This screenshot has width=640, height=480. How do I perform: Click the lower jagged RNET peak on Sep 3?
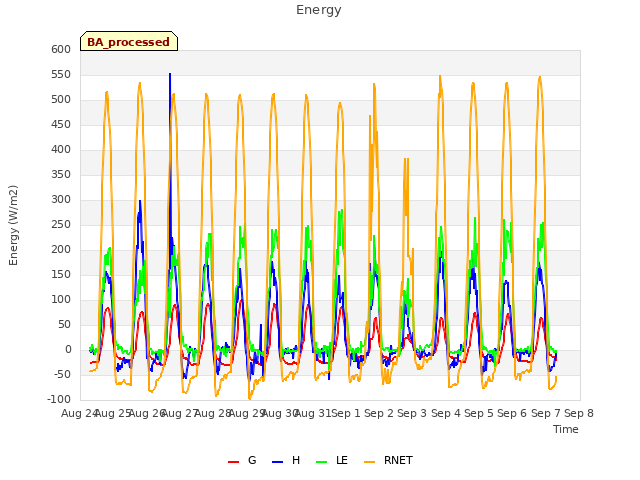pos(407,159)
